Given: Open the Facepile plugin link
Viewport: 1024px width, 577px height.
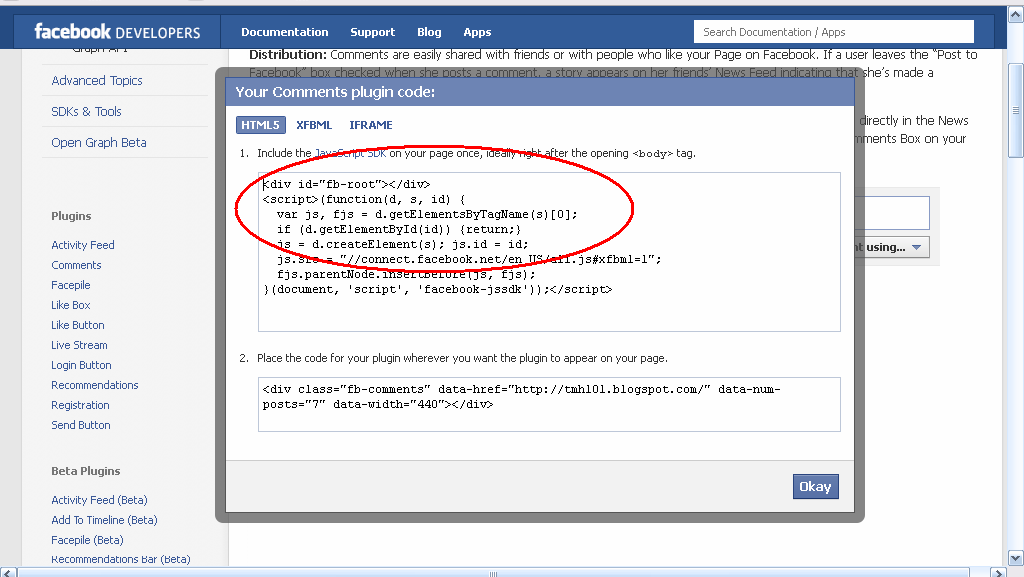Looking at the screenshot, I should pos(71,285).
